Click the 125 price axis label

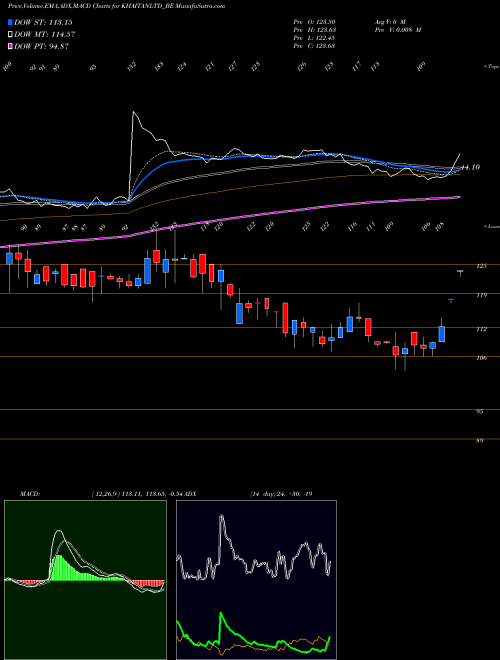point(481,266)
